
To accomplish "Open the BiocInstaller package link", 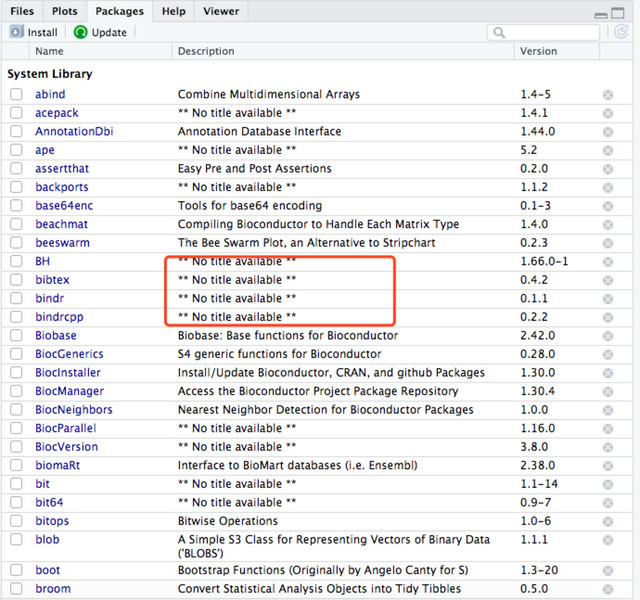I will point(68,373).
